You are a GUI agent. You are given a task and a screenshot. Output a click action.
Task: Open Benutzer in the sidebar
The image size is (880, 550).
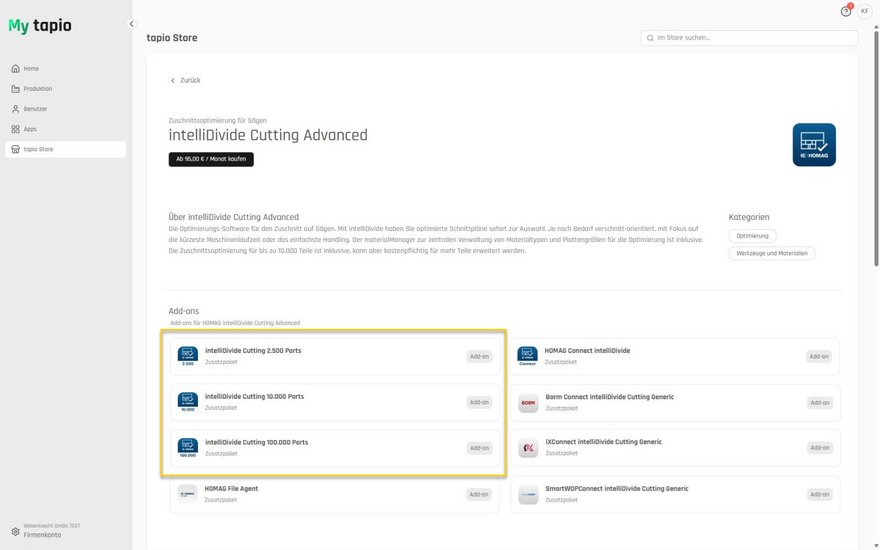pyautogui.click(x=35, y=109)
